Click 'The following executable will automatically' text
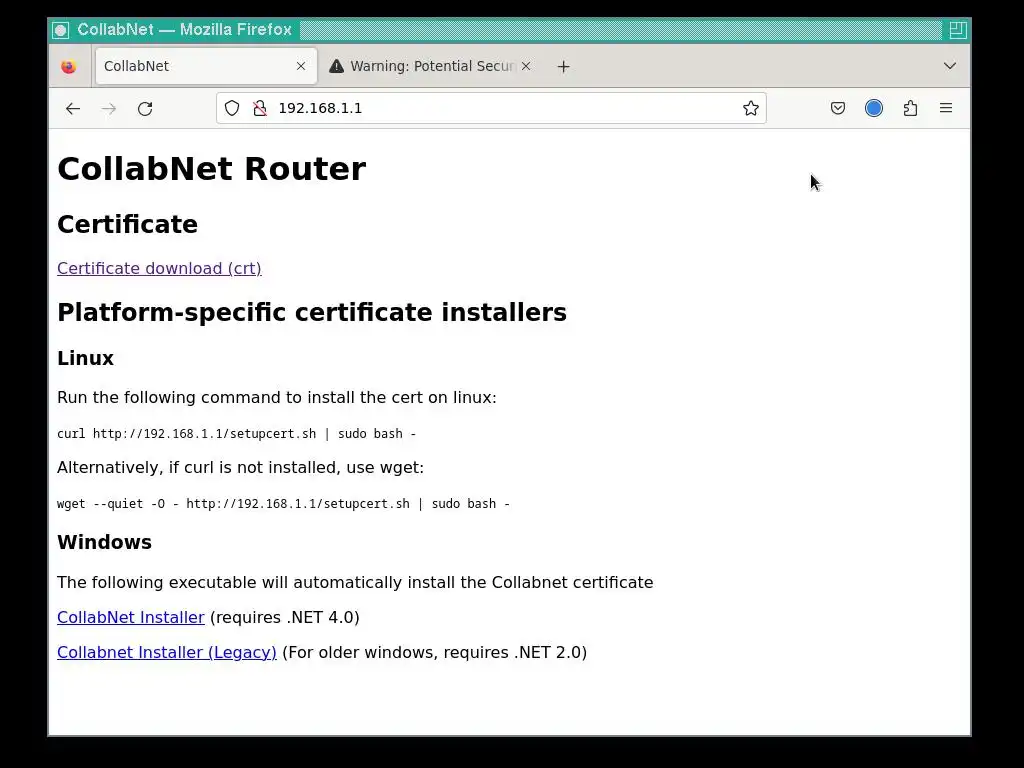Screen dimensions: 1024x768 pos(355,583)
